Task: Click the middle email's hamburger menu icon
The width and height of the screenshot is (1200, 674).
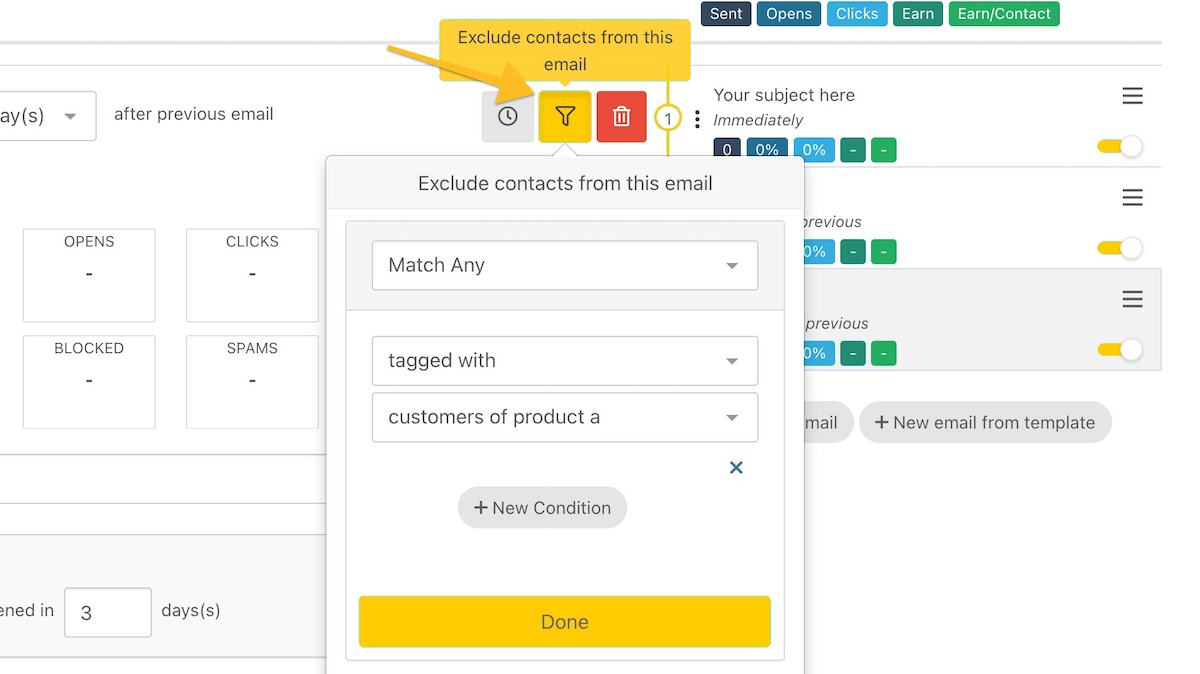Action: click(x=1132, y=197)
